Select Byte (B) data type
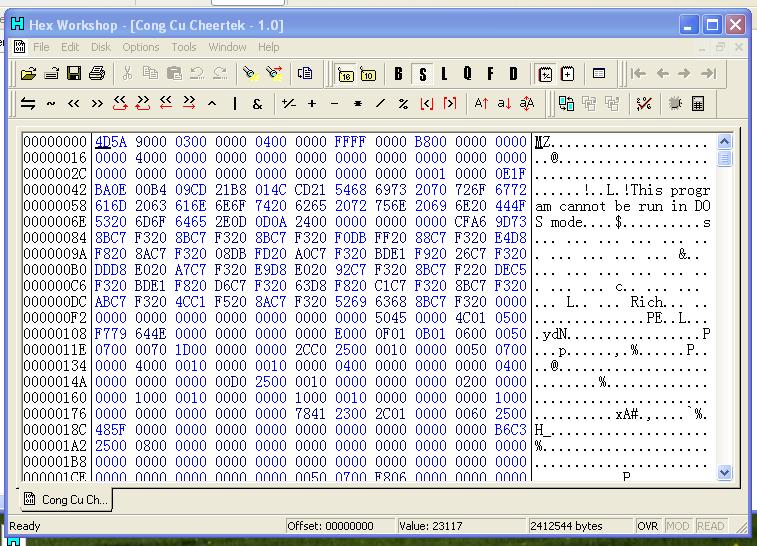Viewport: 757px width, 546px height. pyautogui.click(x=398, y=74)
